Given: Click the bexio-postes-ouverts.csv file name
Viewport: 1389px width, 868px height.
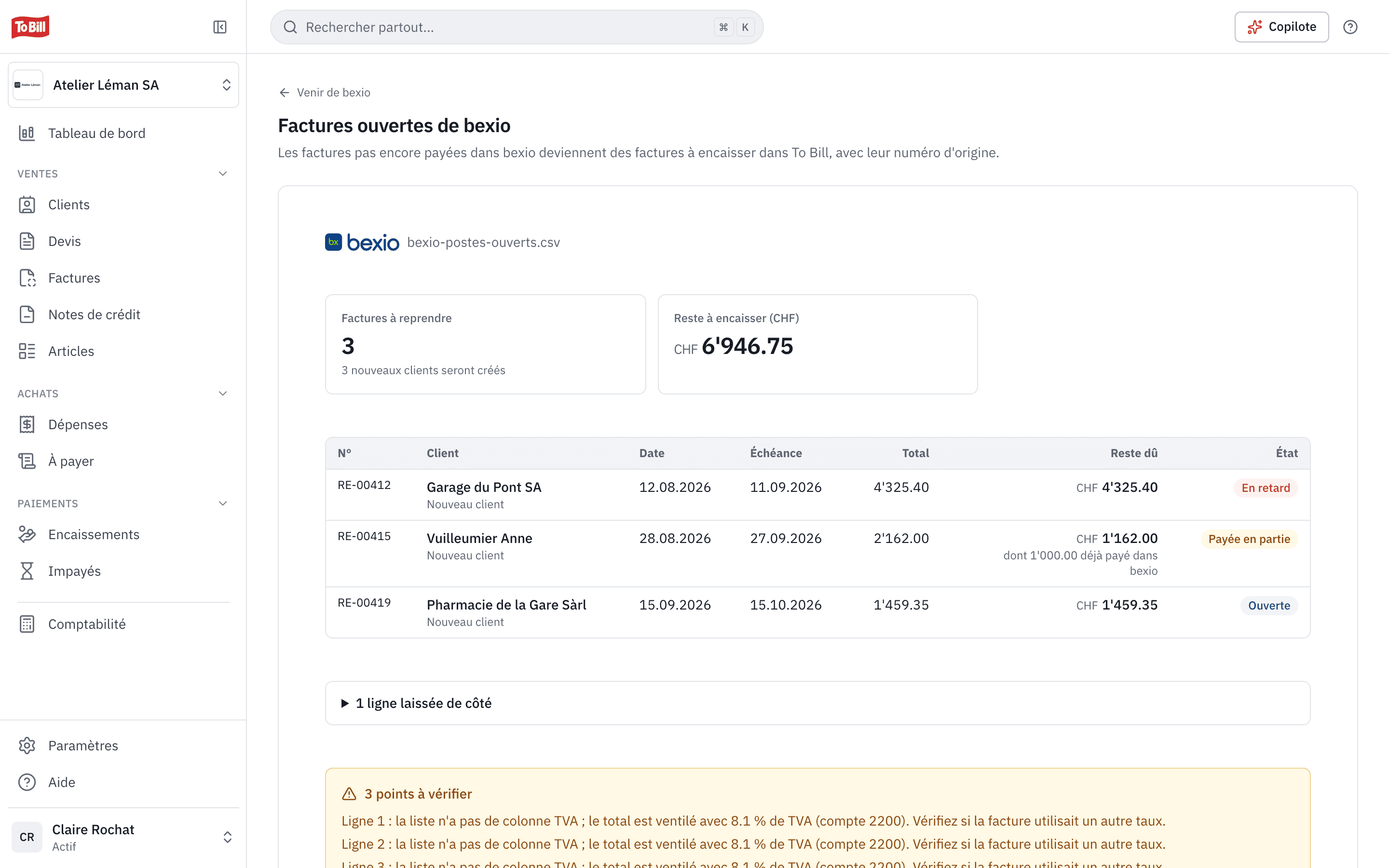Looking at the screenshot, I should 483,242.
